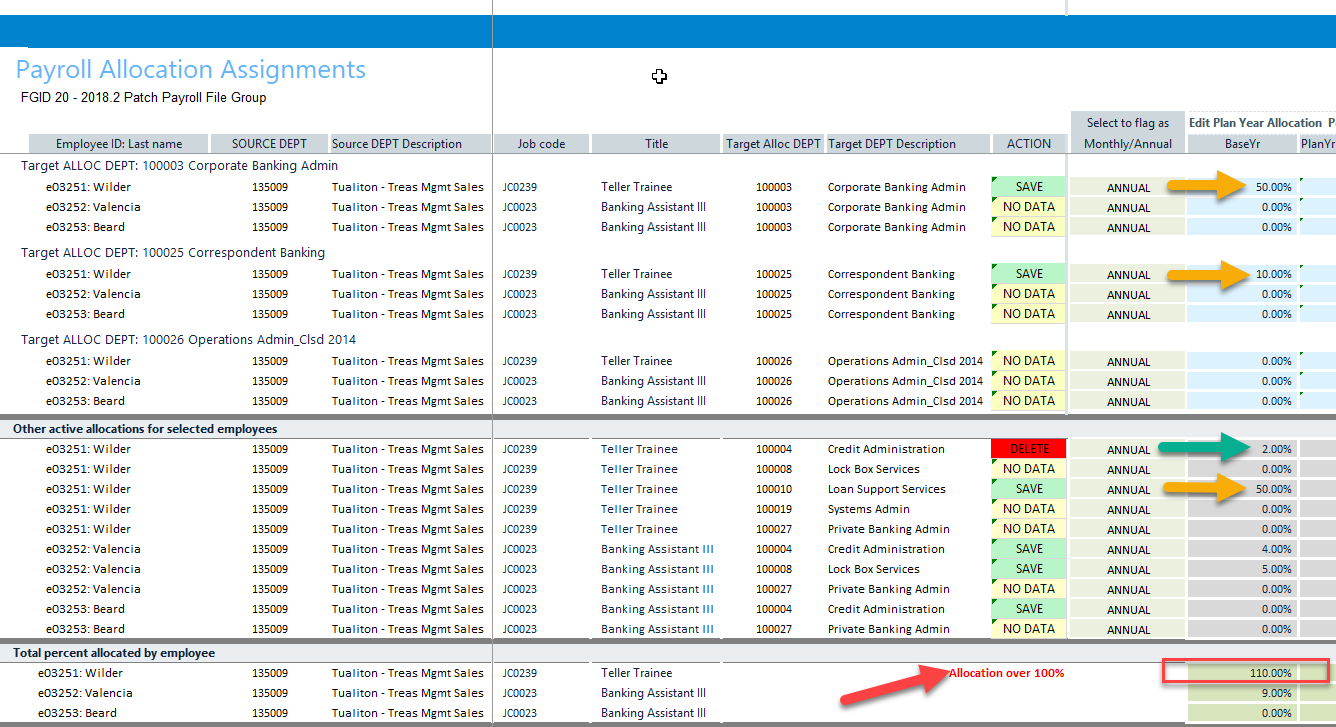Open ANNUAL flag for Wilder's Credit Administration row
The image size is (1336, 727).
click(x=1128, y=450)
